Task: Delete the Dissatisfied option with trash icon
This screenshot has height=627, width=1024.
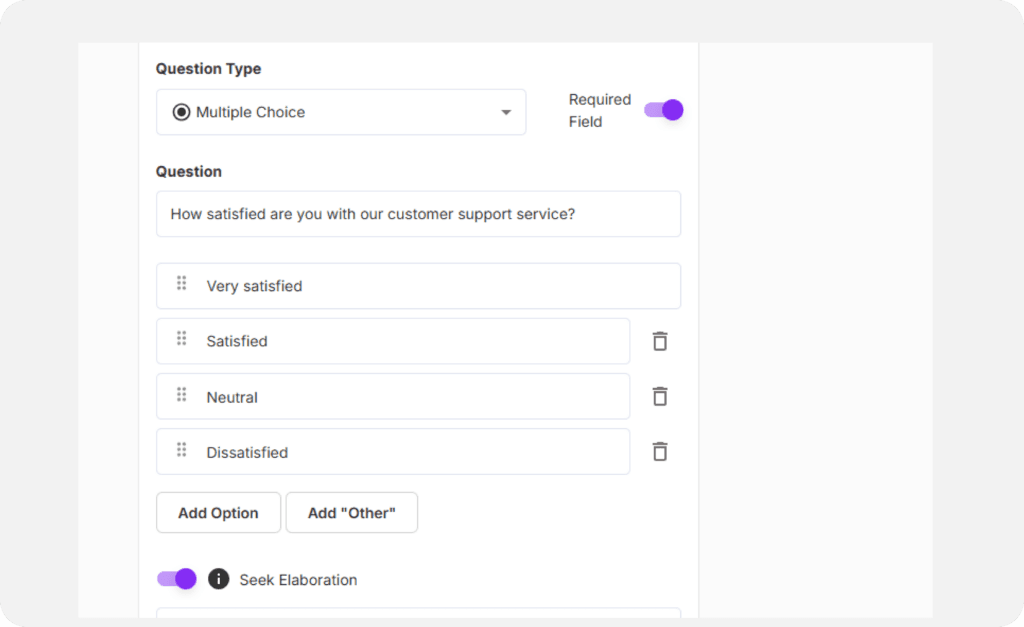Action: 660,452
